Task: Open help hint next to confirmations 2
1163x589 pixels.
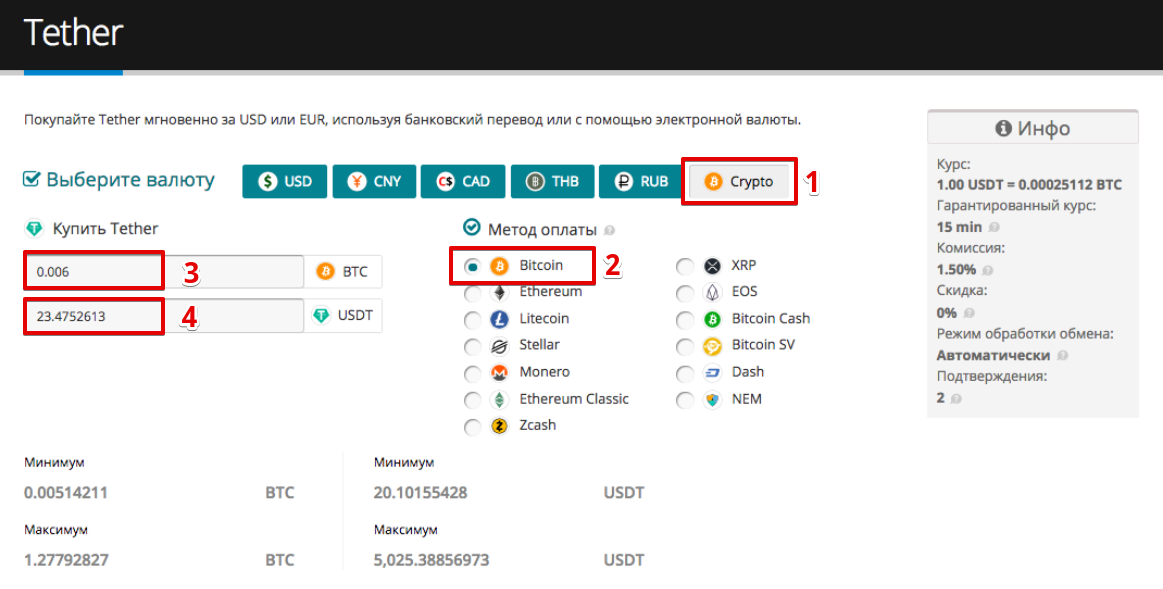Action: (956, 399)
